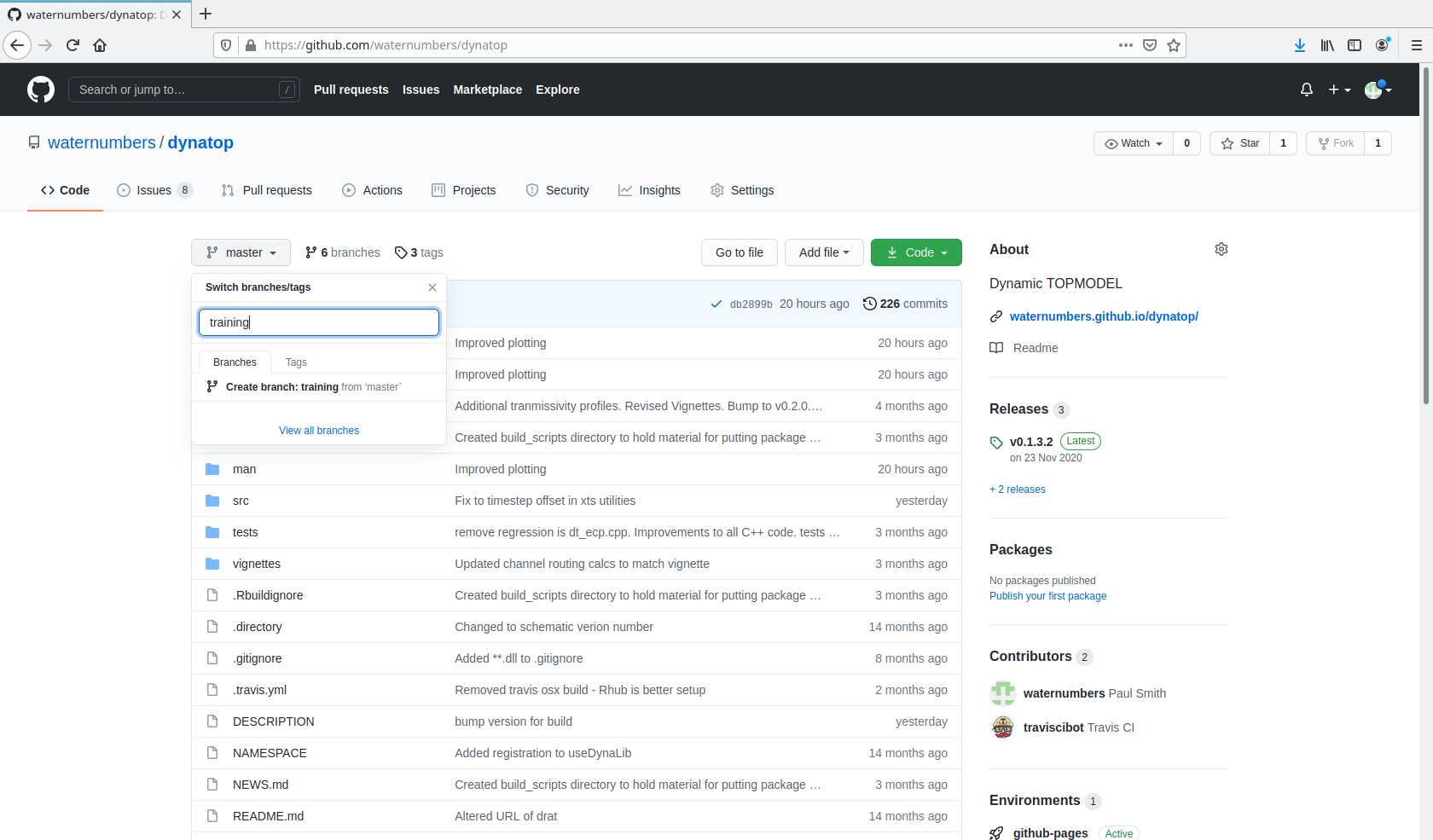Viewport: 1433px width, 840px height.
Task: Open the Watch options for this repo
Action: [x=1133, y=143]
